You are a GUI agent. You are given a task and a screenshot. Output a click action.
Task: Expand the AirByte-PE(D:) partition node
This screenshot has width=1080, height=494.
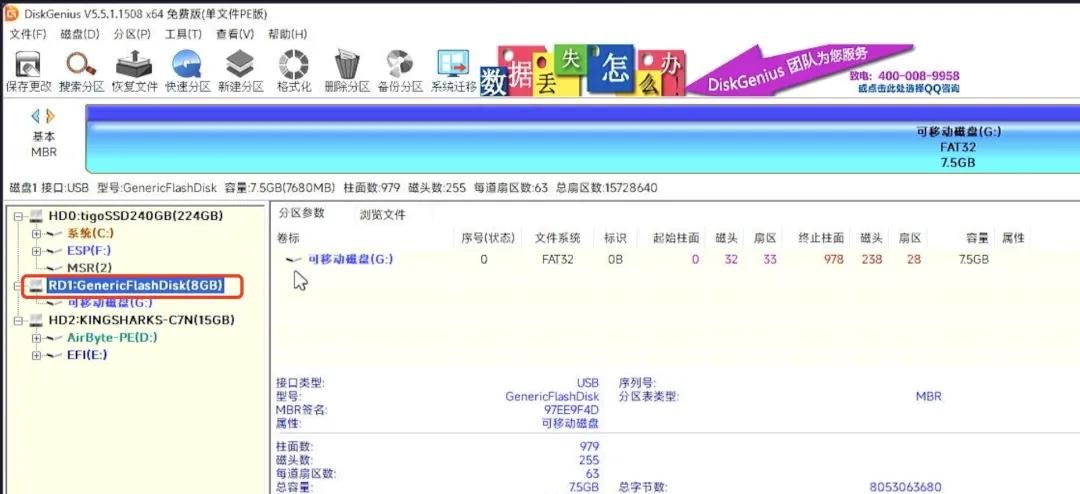pos(37,338)
